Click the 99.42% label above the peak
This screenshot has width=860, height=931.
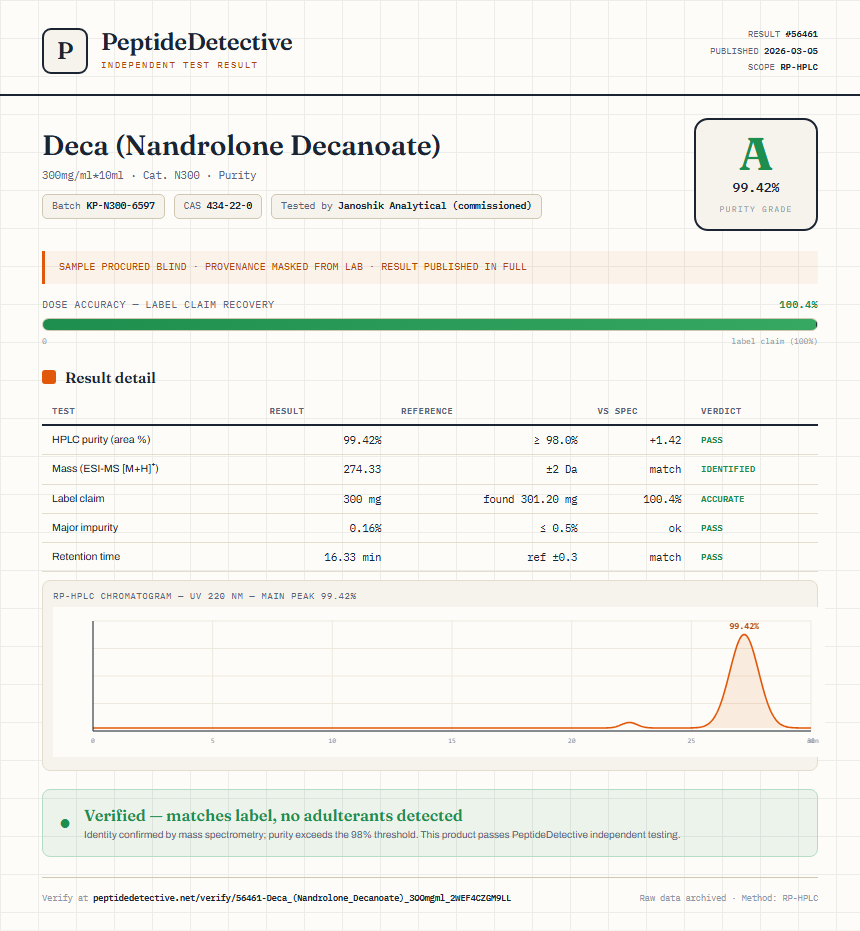744,626
